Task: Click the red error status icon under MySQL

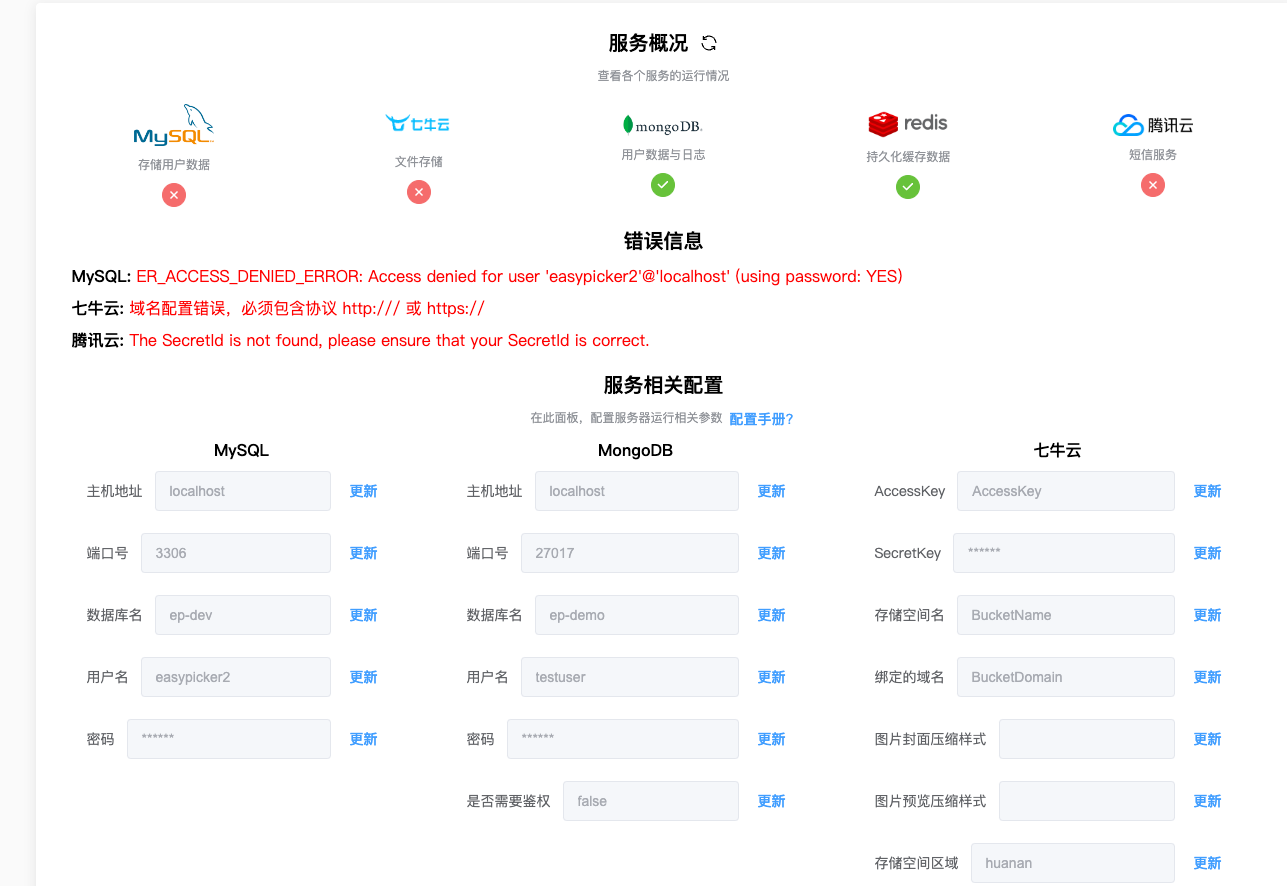Action: [174, 195]
